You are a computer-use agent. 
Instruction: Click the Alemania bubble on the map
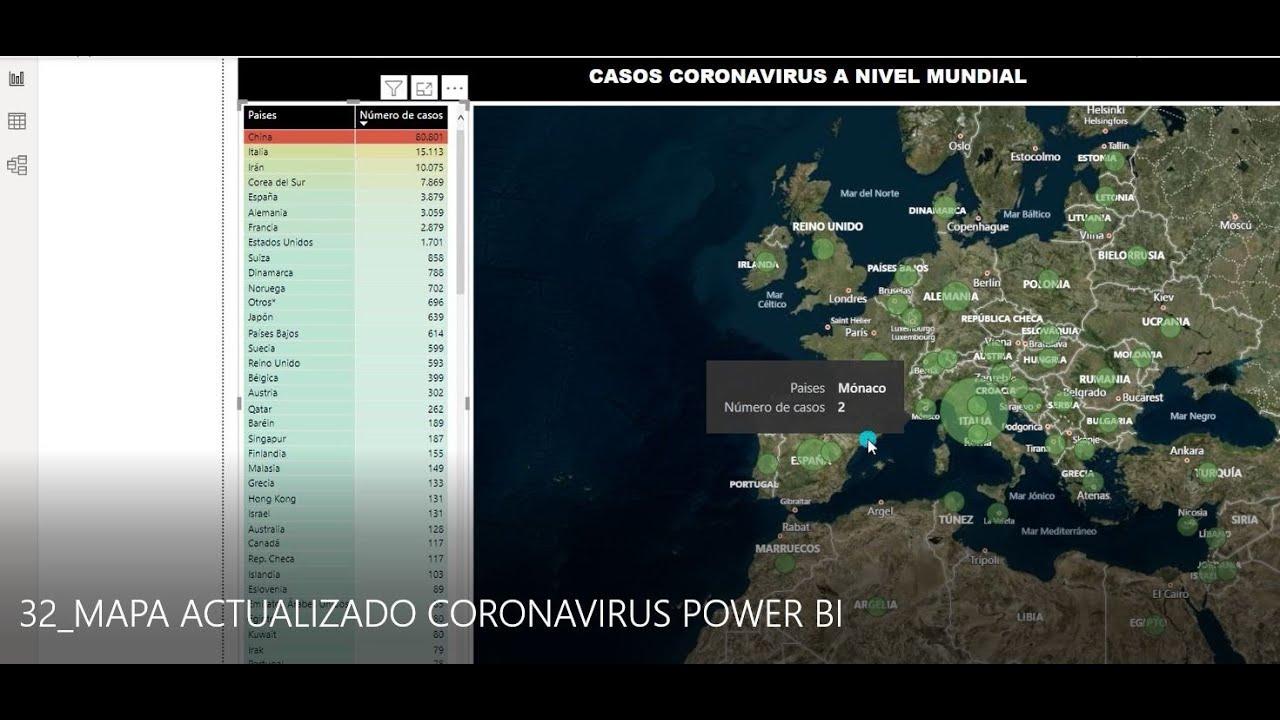click(x=955, y=295)
